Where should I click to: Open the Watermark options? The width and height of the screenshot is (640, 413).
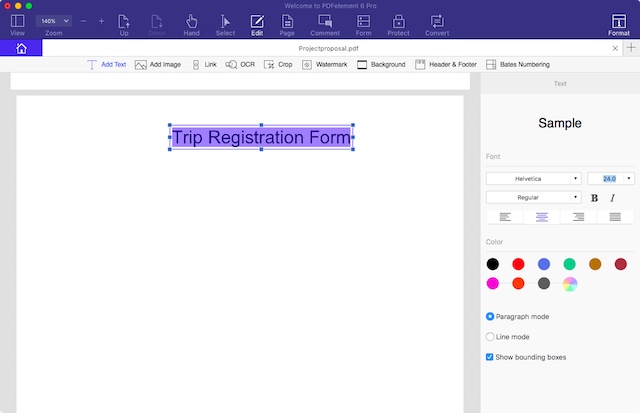pos(324,64)
